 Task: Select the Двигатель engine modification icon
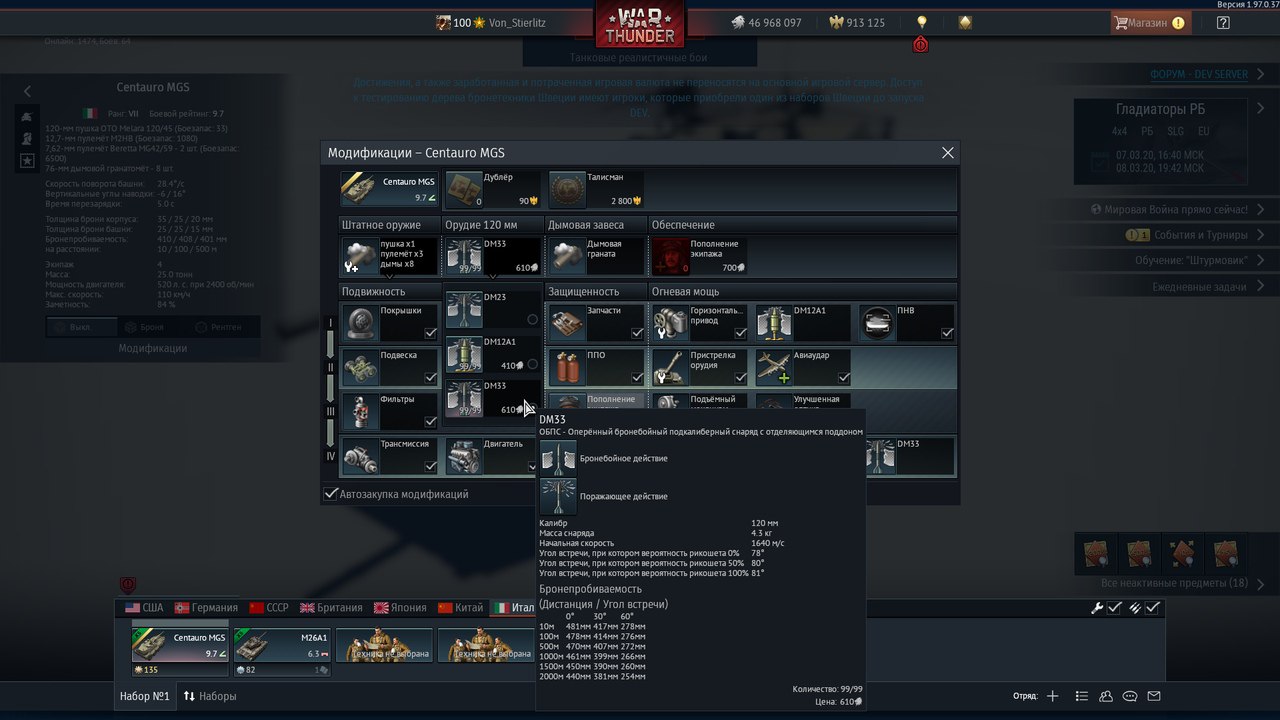tap(463, 456)
